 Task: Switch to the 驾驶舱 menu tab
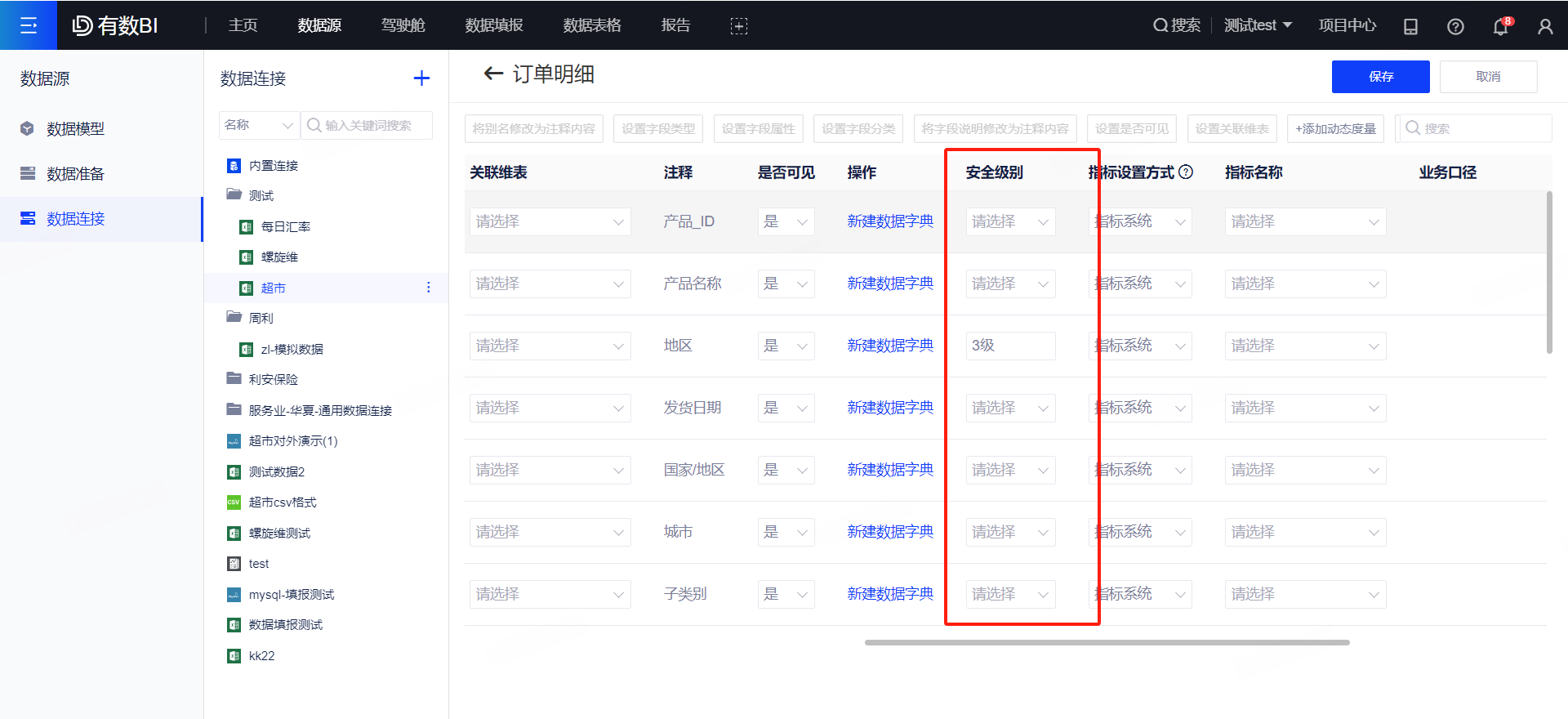[x=403, y=25]
